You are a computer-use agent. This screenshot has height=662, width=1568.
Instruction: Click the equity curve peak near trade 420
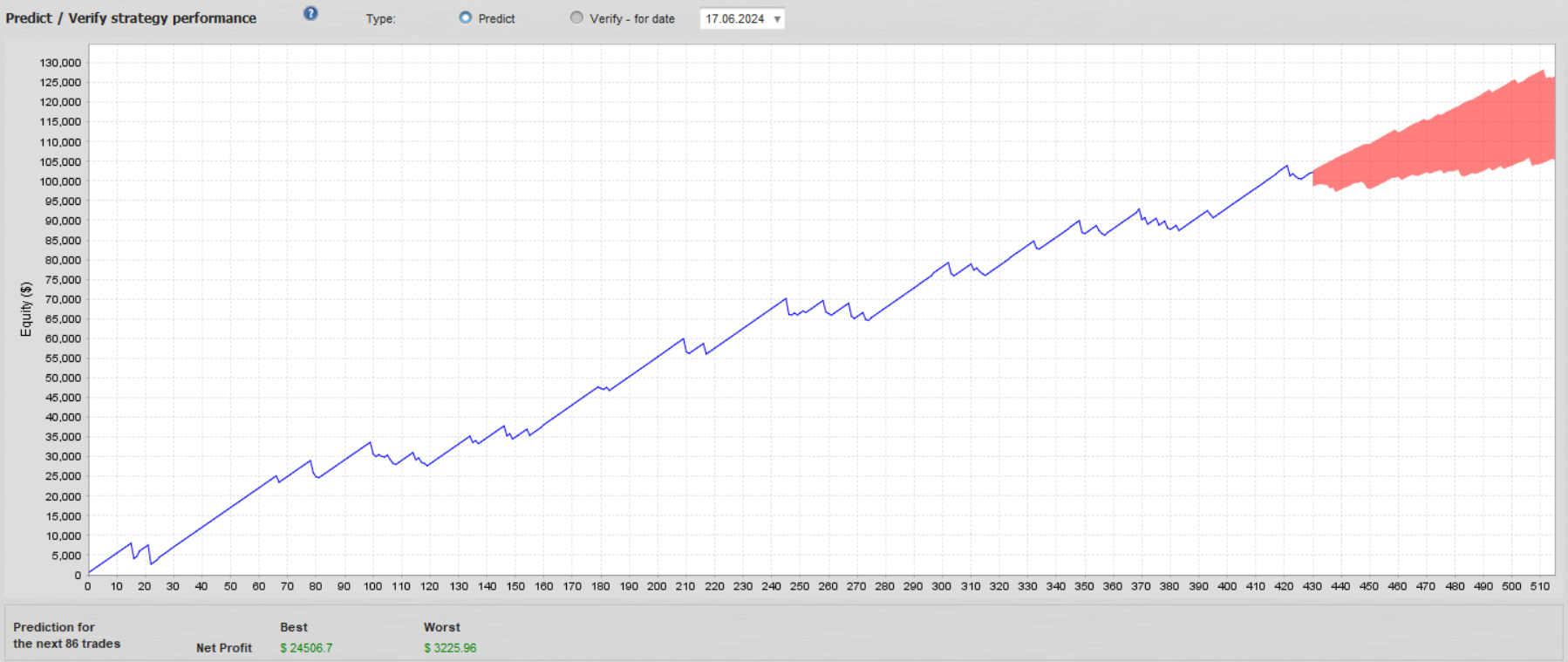tap(1286, 166)
